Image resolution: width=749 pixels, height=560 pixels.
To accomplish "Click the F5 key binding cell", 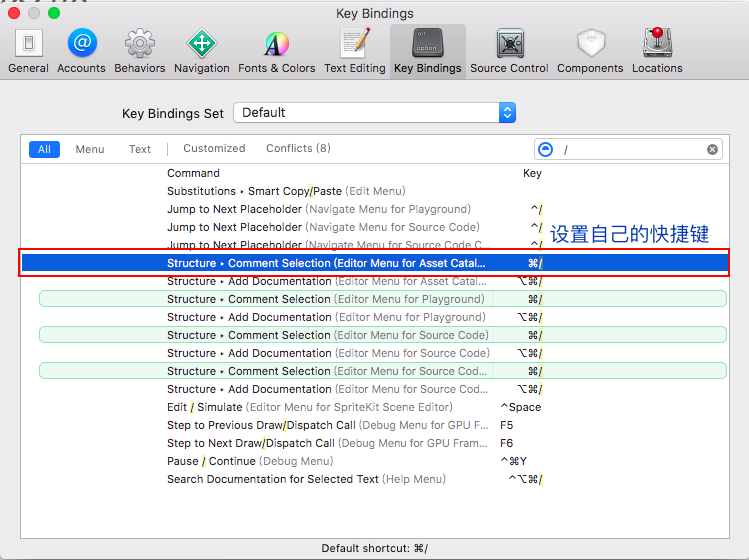I will 506,425.
